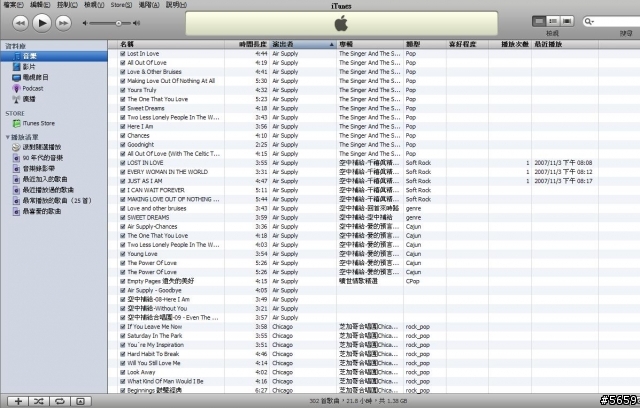This screenshot has width=640, height=408.
Task: Switch to the plain list view button
Action: click(539, 21)
